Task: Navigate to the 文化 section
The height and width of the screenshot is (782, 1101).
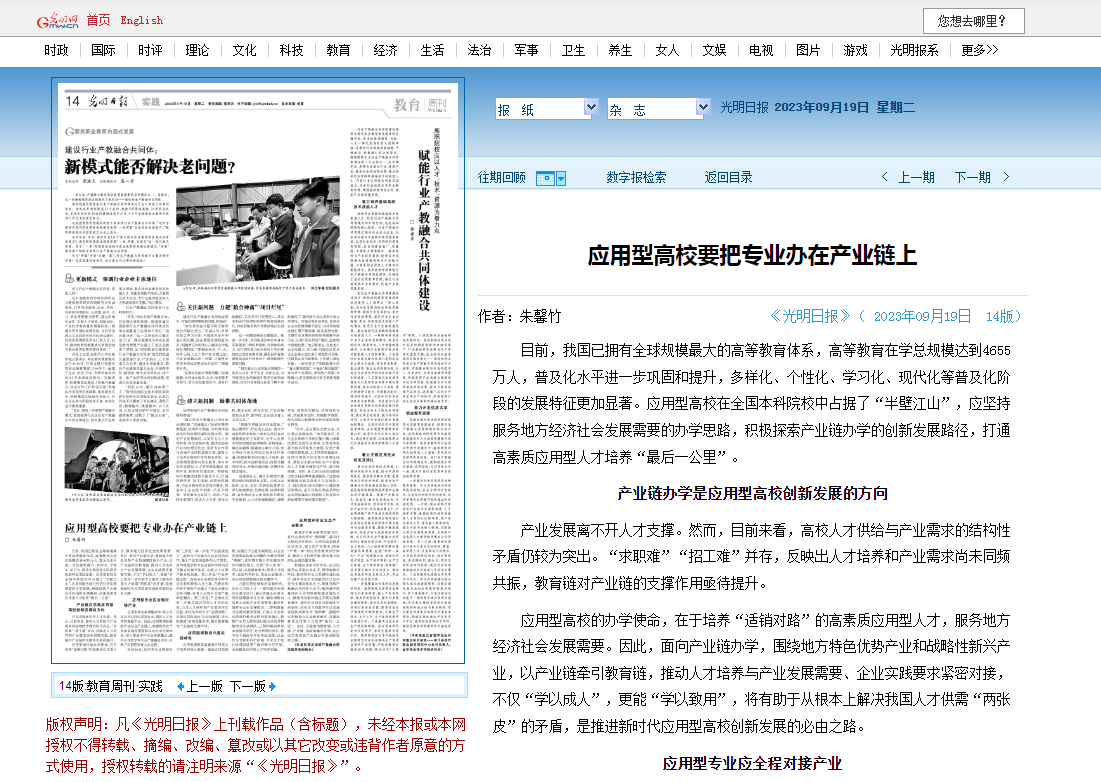Action: [x=244, y=50]
